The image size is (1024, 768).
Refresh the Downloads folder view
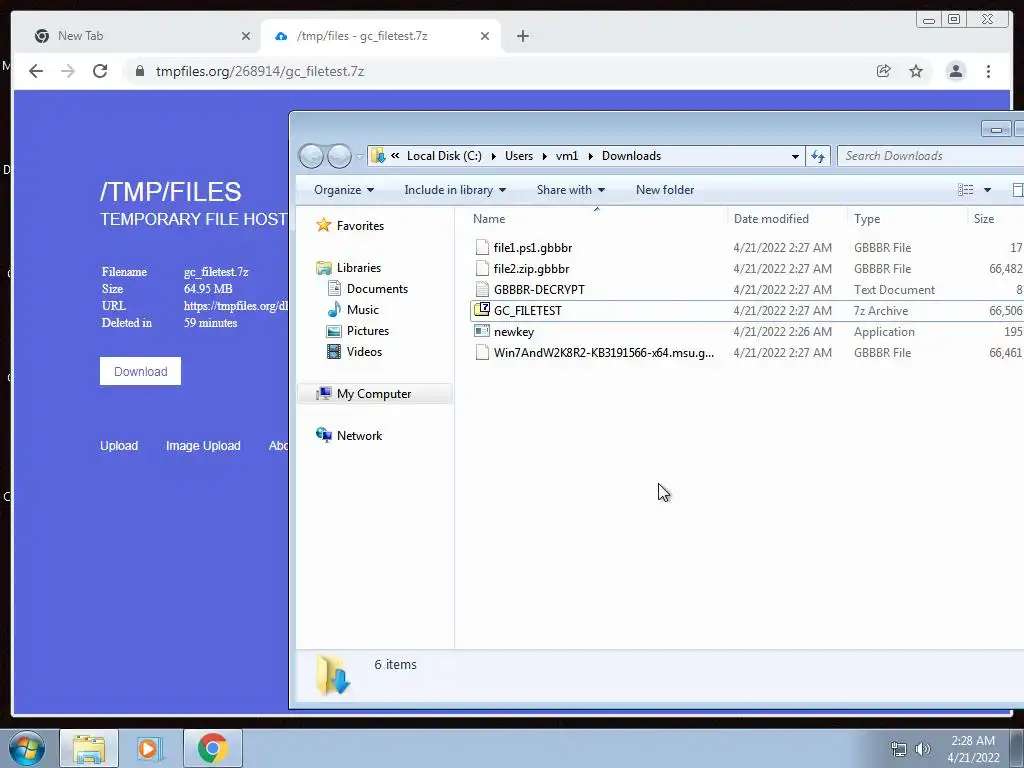(x=818, y=156)
